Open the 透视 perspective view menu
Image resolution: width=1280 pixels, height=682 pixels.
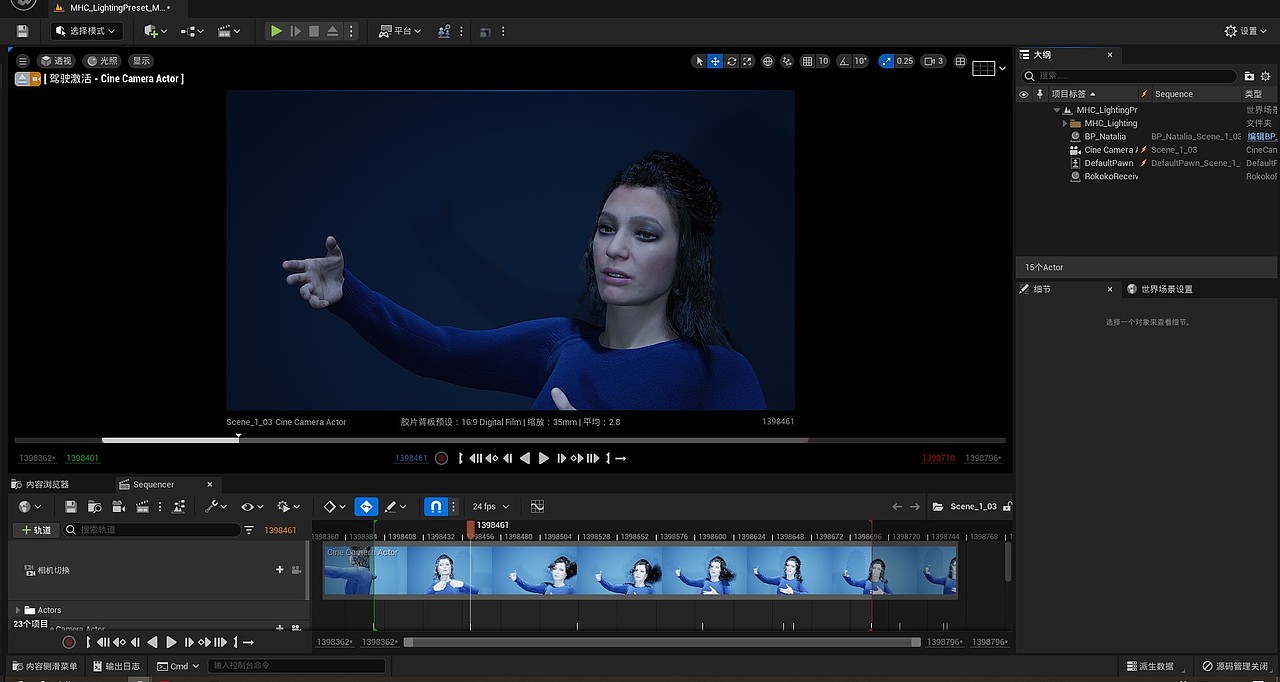tap(56, 61)
